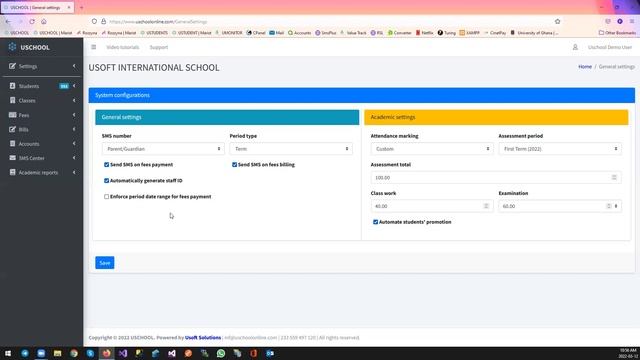Uncheck Automate students' promotion
Viewport: 640px width, 360px height.
376,222
